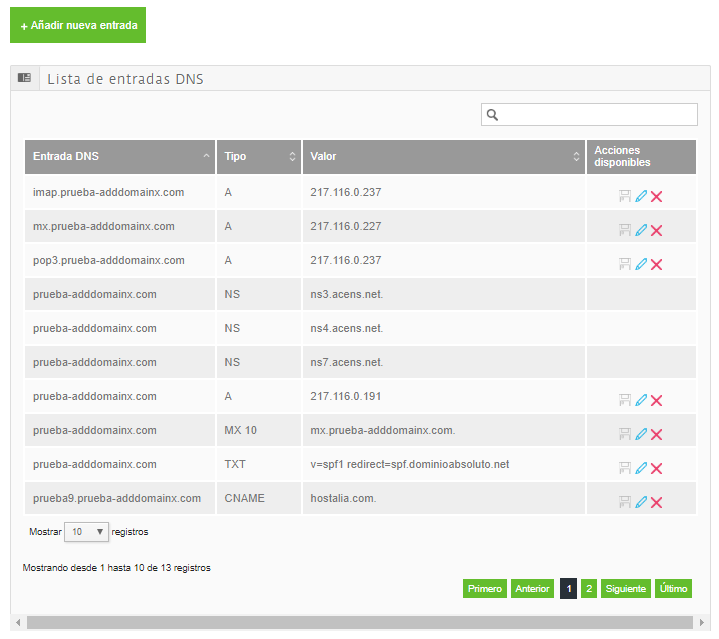Sort table by Valor column

(x=443, y=157)
